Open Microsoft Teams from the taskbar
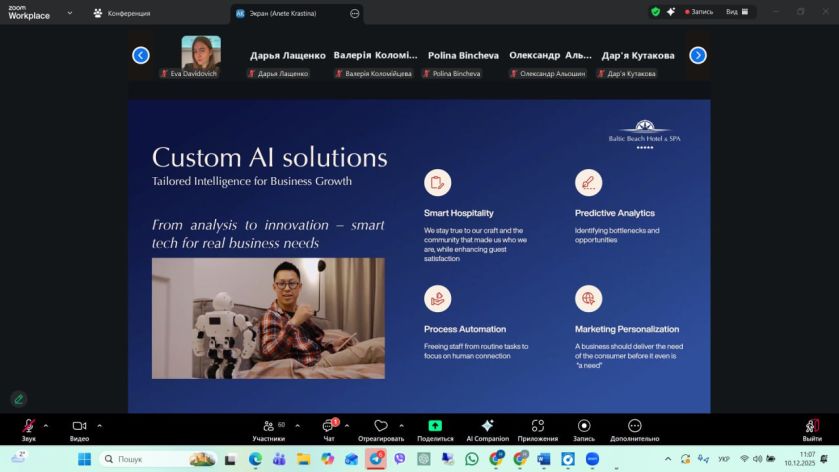Viewport: 839px width, 472px height. (279, 459)
